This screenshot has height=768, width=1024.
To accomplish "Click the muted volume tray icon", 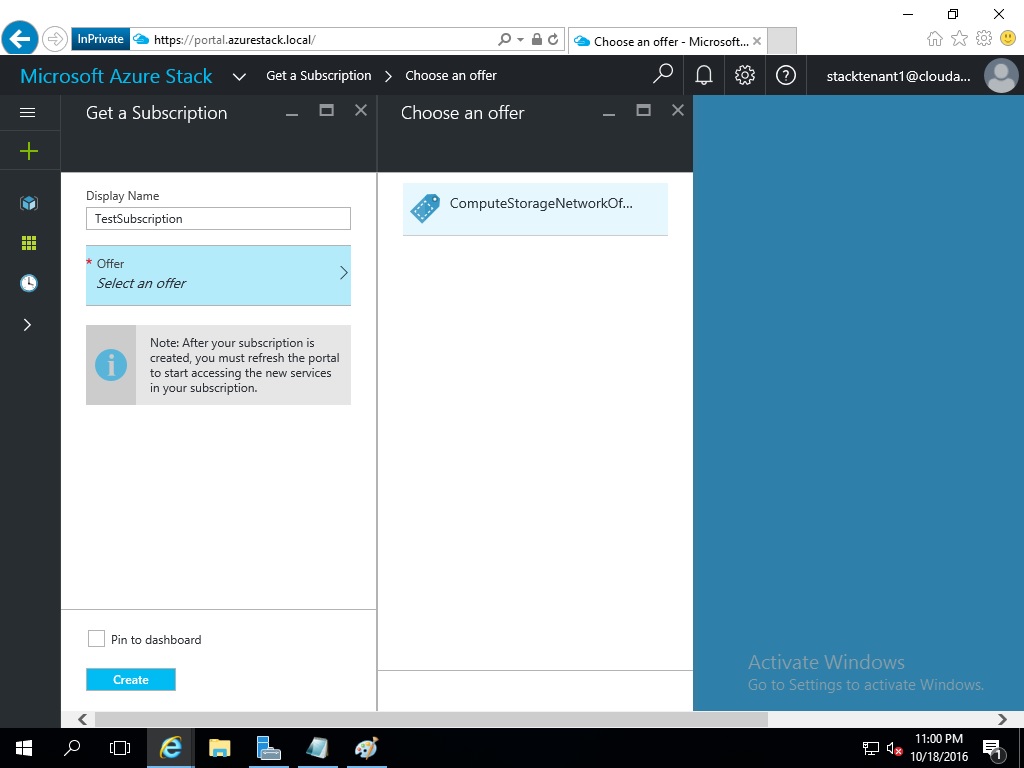I will (x=894, y=748).
